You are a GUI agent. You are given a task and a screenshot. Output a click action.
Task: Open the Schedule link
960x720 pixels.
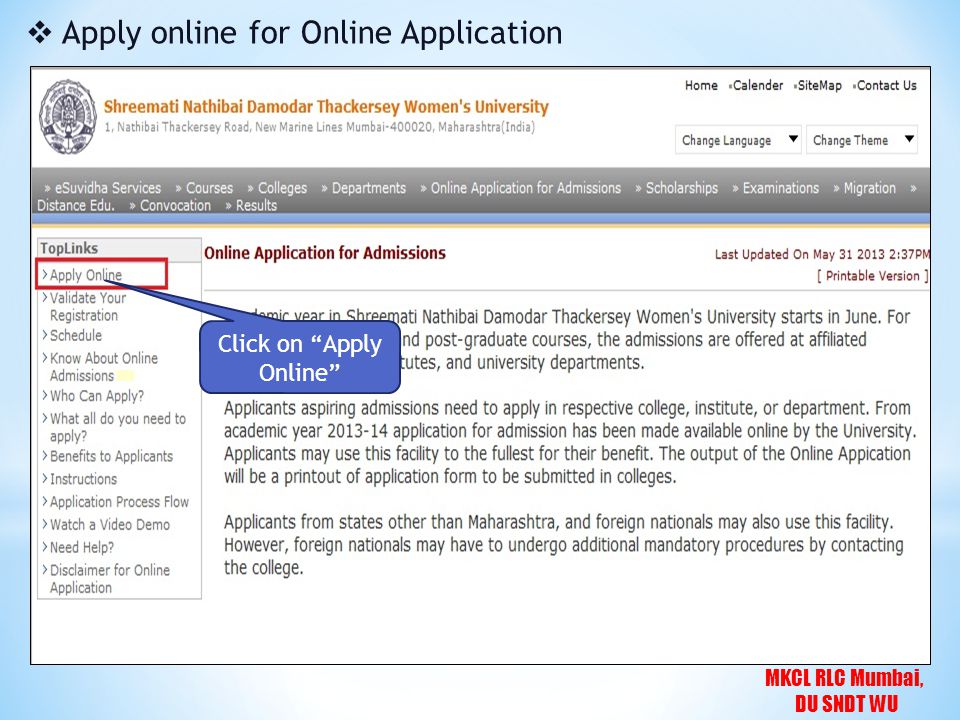(76, 336)
